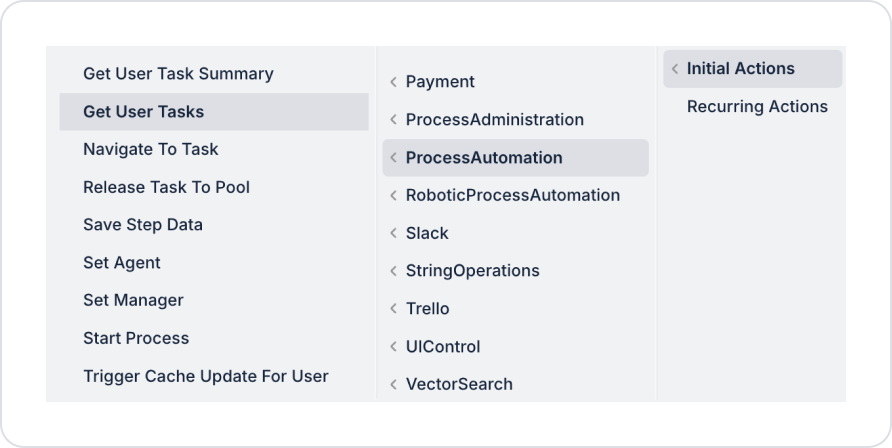Collapse the ProcessAutomation chevron arrow

394,158
